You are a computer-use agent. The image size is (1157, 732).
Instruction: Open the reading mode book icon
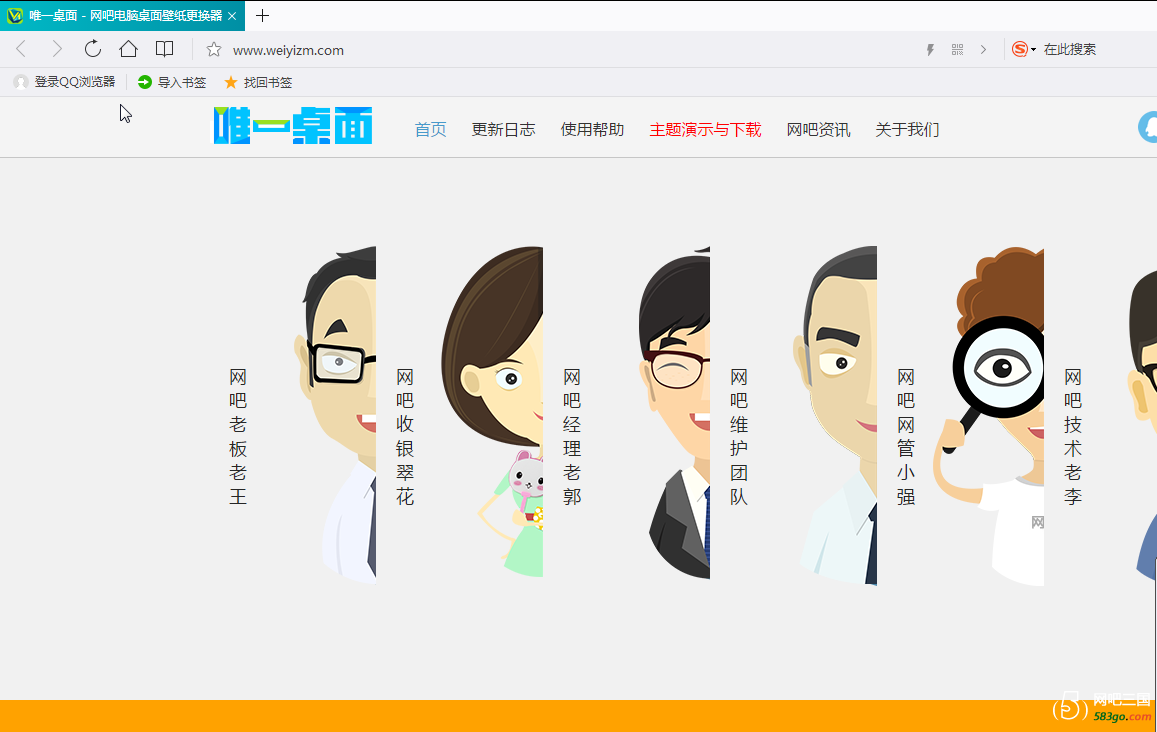coord(164,49)
